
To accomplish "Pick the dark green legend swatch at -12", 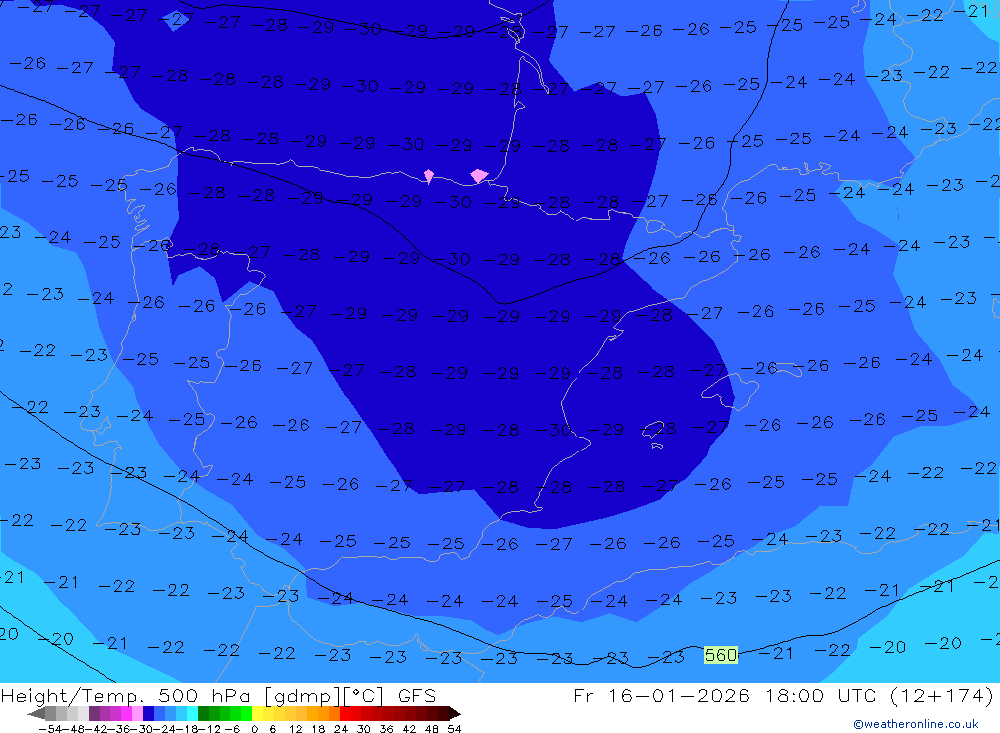I will pos(203,713).
